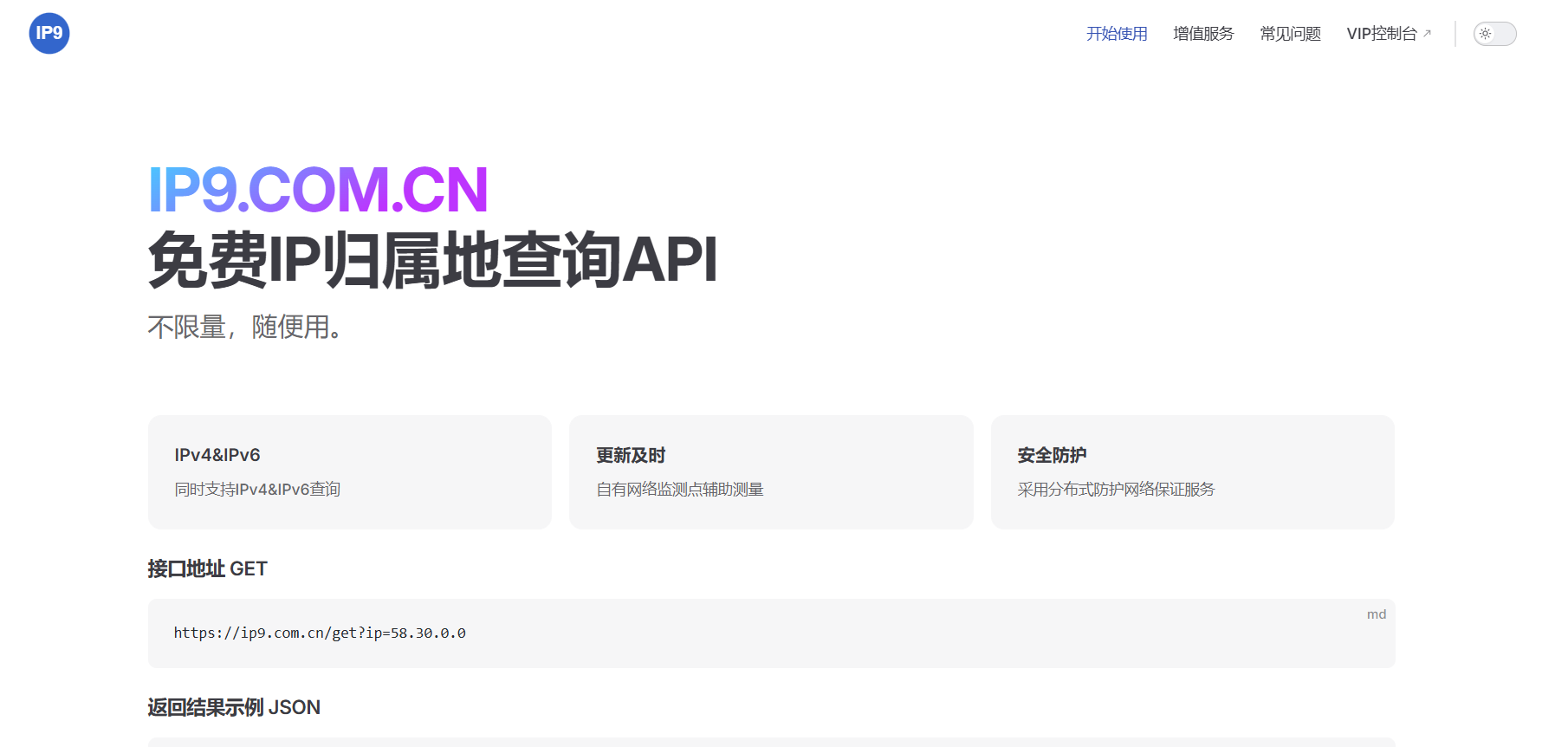Screen dimensions: 1568x747
Task: Click the 接口地址 GET heading
Action: pyautogui.click(x=208, y=568)
